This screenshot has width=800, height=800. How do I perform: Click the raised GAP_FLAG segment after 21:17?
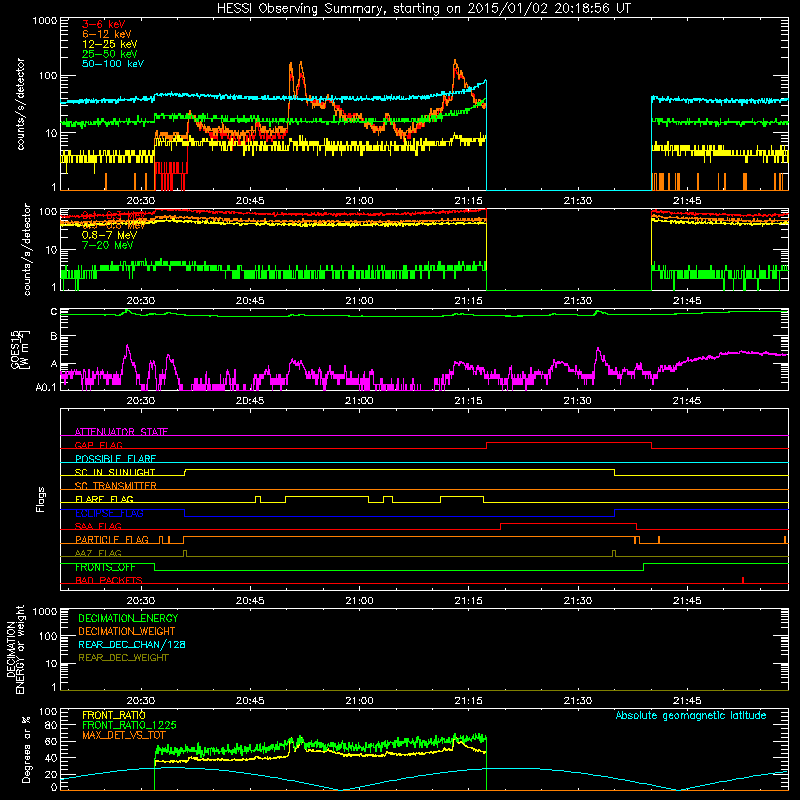pos(569,443)
